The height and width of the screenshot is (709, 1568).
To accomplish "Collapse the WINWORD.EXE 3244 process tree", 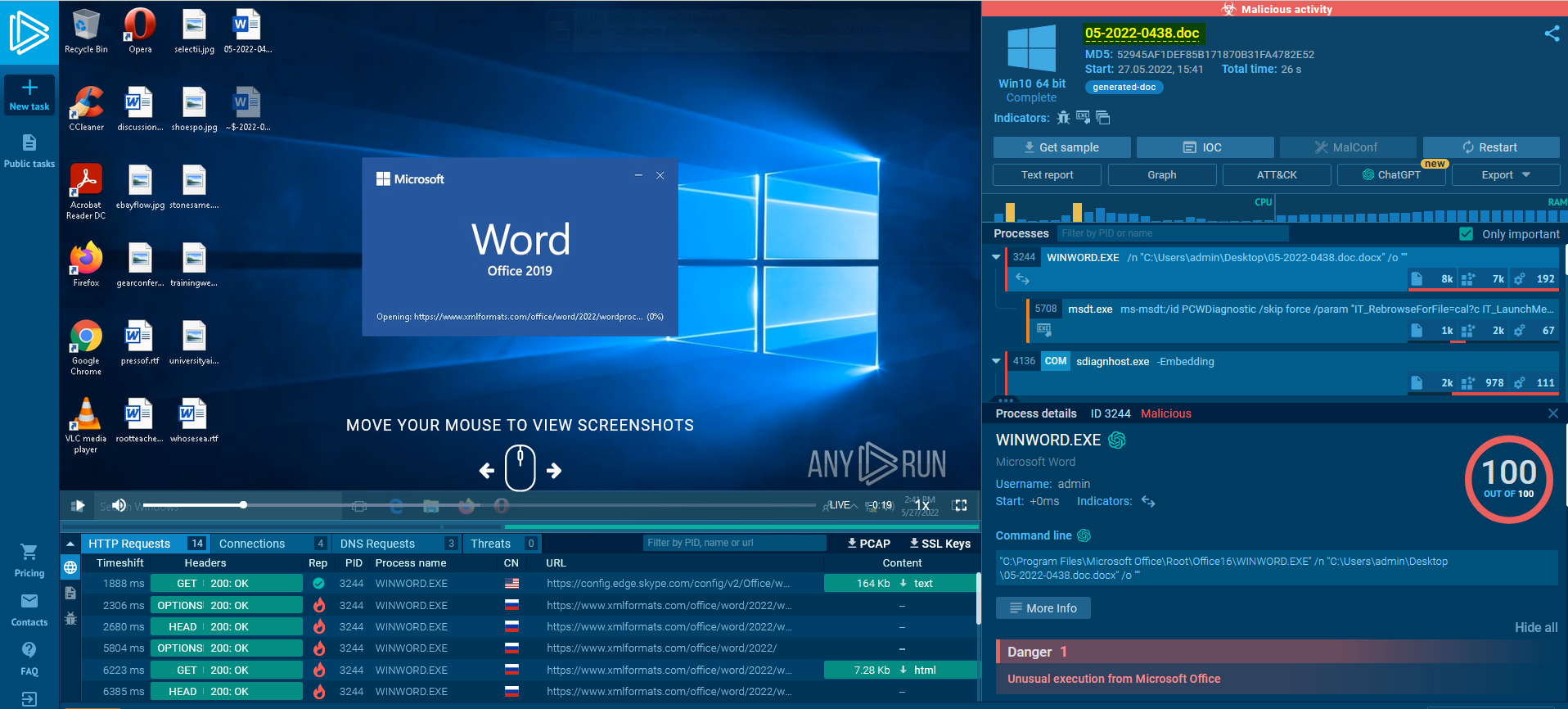I will click(x=996, y=257).
